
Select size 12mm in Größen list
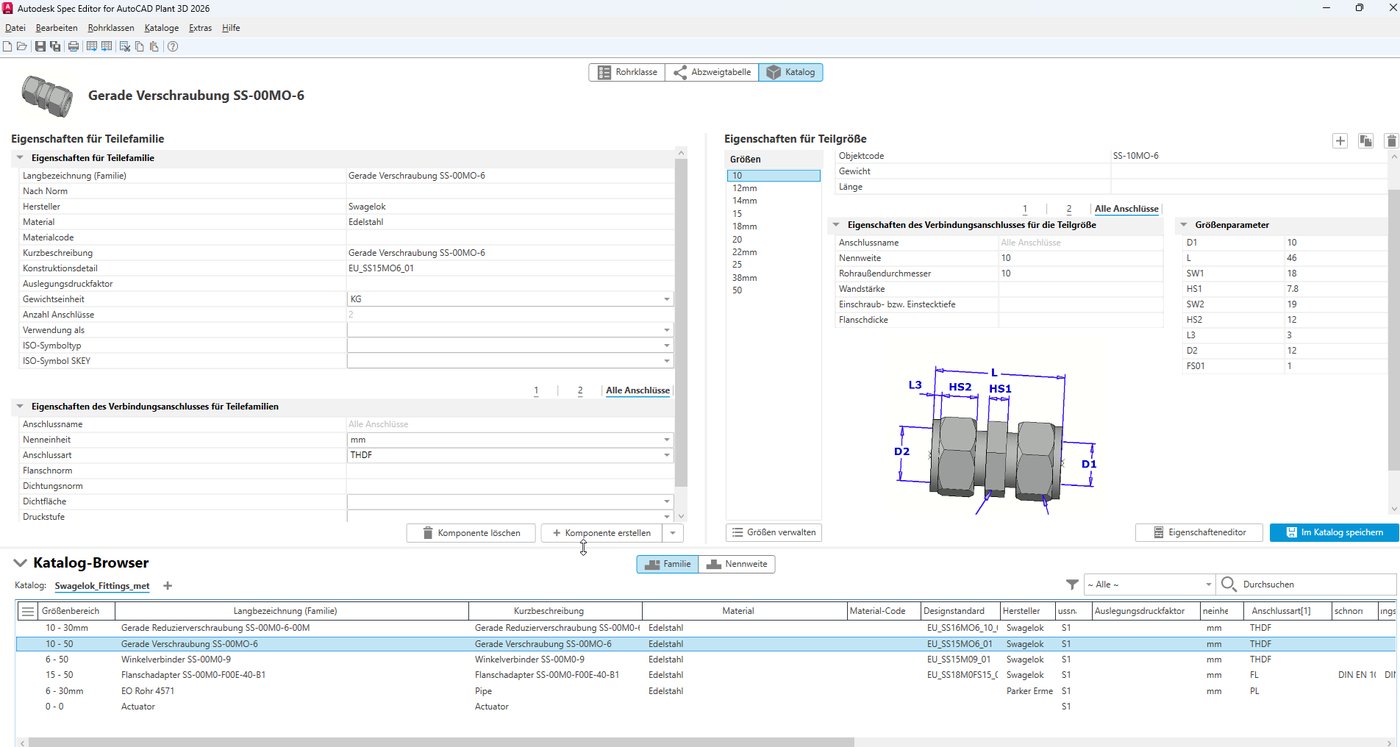tap(774, 188)
